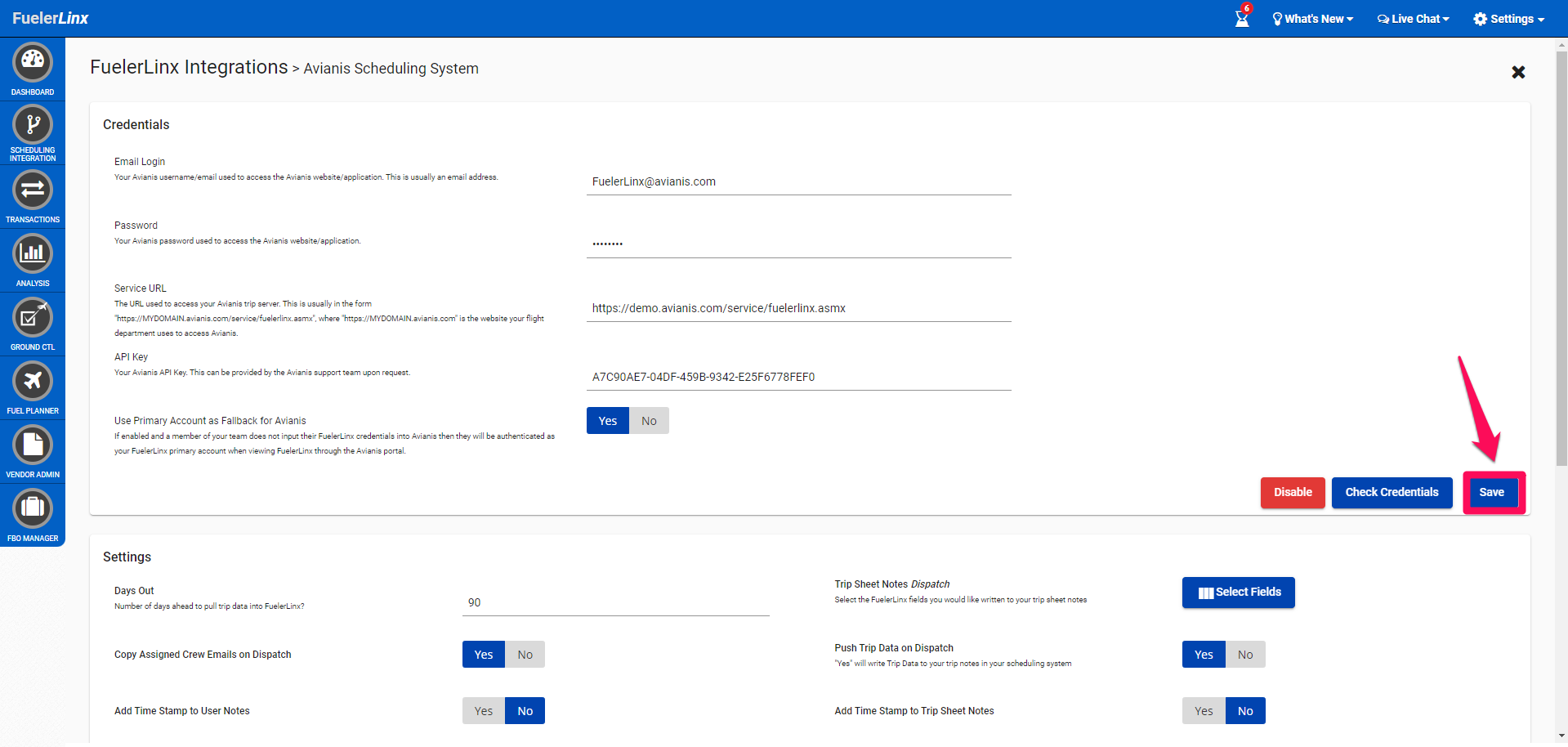Click the Email Login input field
Image resolution: width=1568 pixels, height=747 pixels.
(799, 182)
